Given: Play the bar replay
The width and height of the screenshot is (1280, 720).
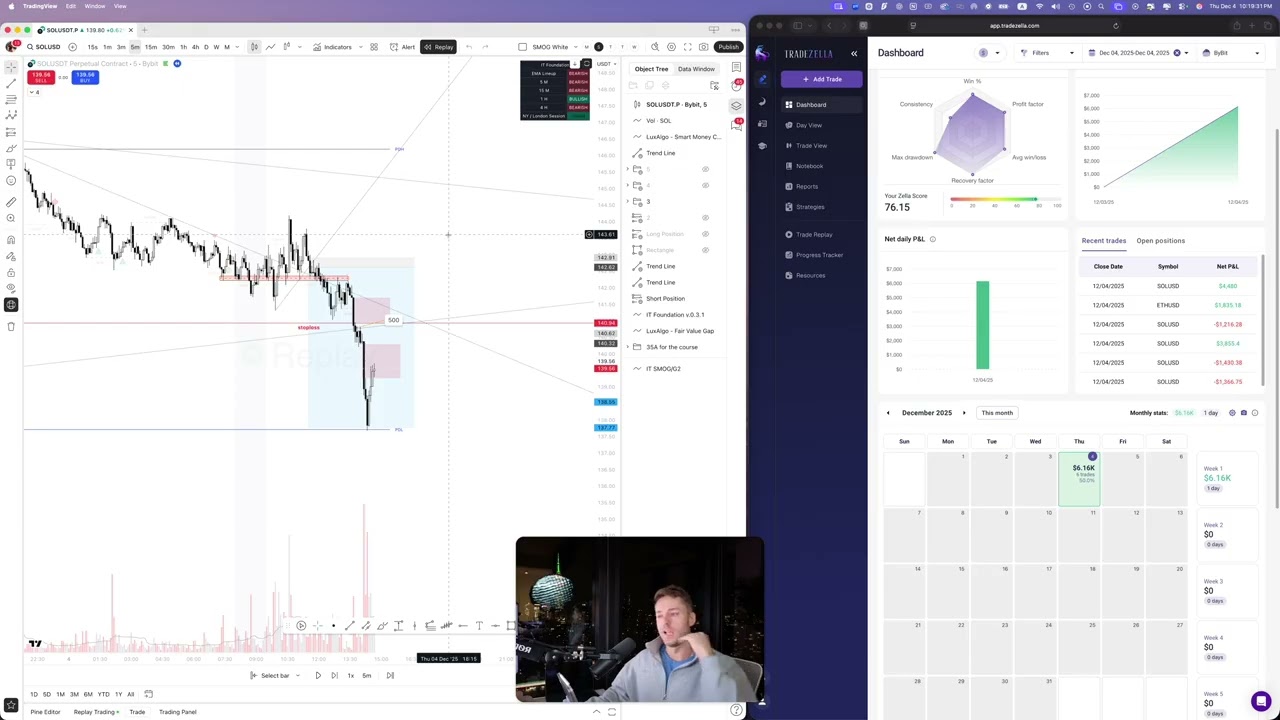Looking at the screenshot, I should tap(318, 676).
